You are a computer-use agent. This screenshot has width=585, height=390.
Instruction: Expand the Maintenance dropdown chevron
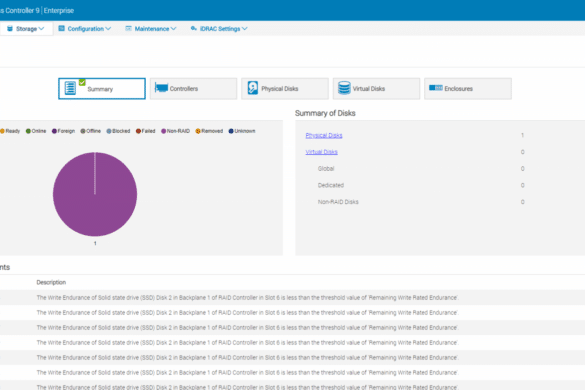173,29
